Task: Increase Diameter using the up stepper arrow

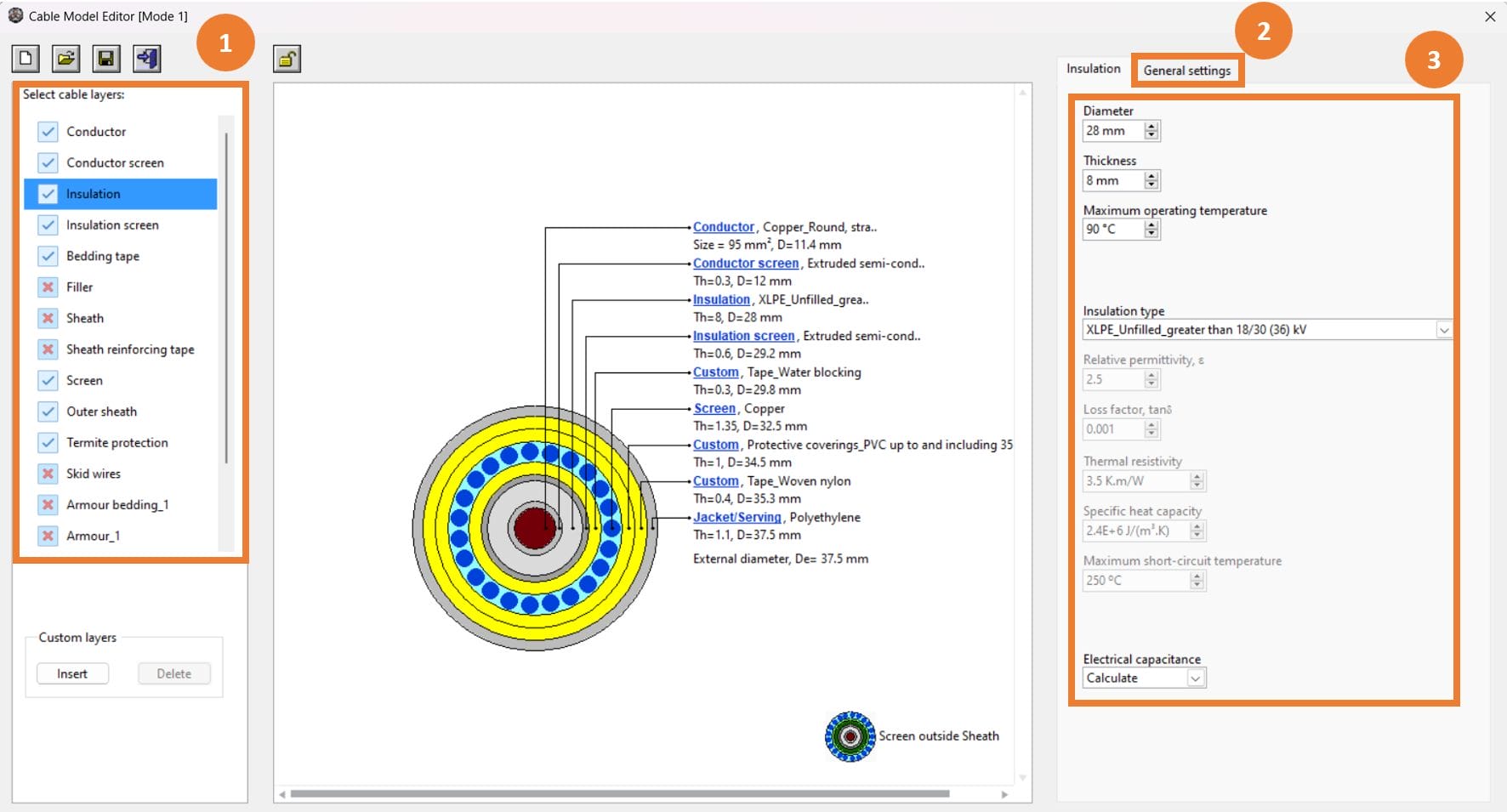Action: pos(1150,126)
